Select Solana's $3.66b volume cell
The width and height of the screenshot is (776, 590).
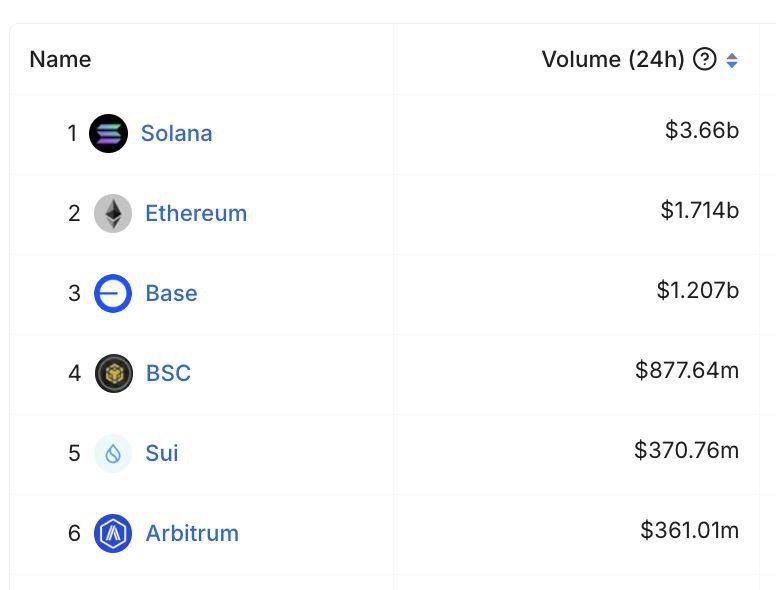coord(702,130)
